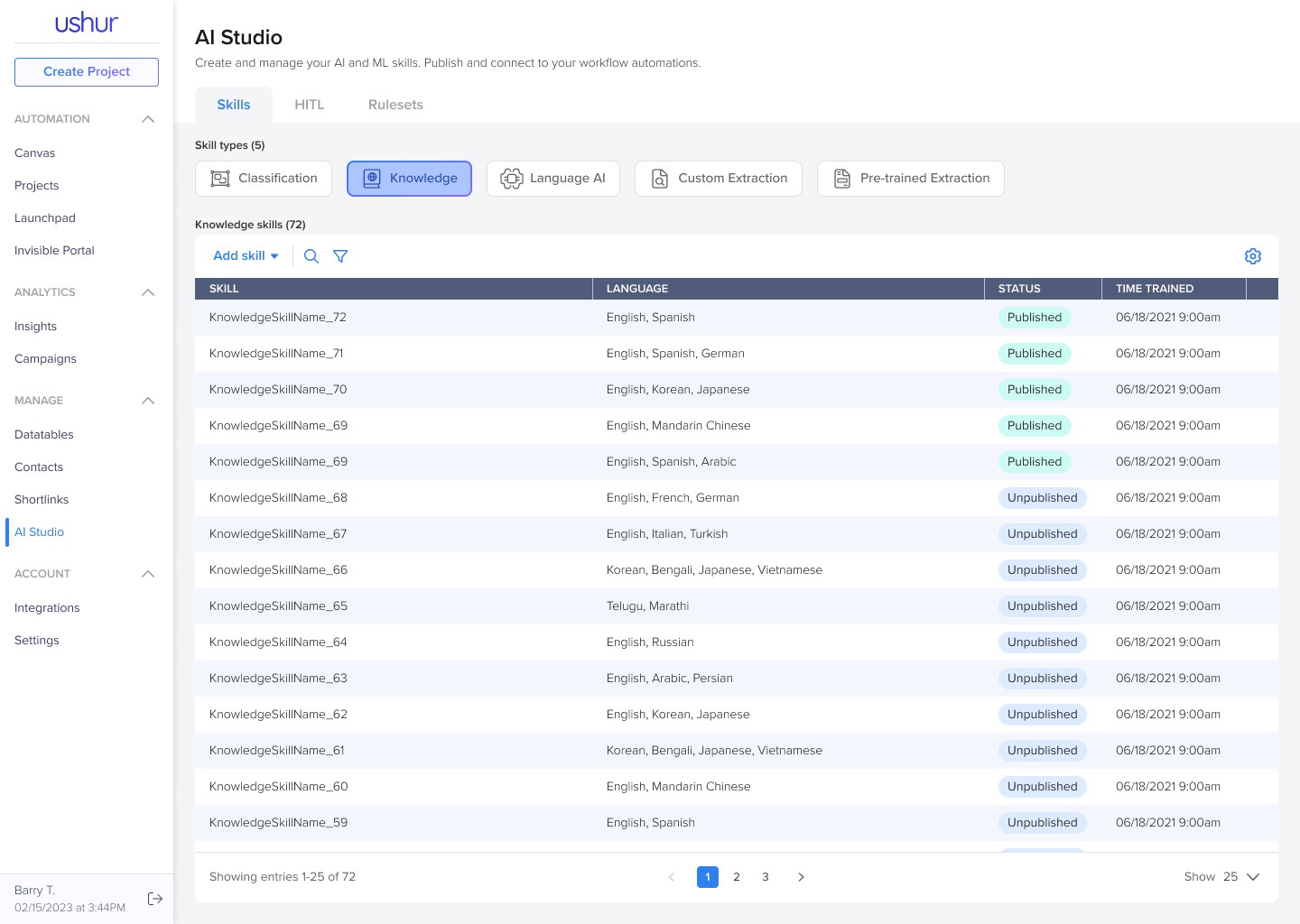Open the search icon in skills toolbar
Viewport: 1300px width, 924px height.
click(x=311, y=256)
